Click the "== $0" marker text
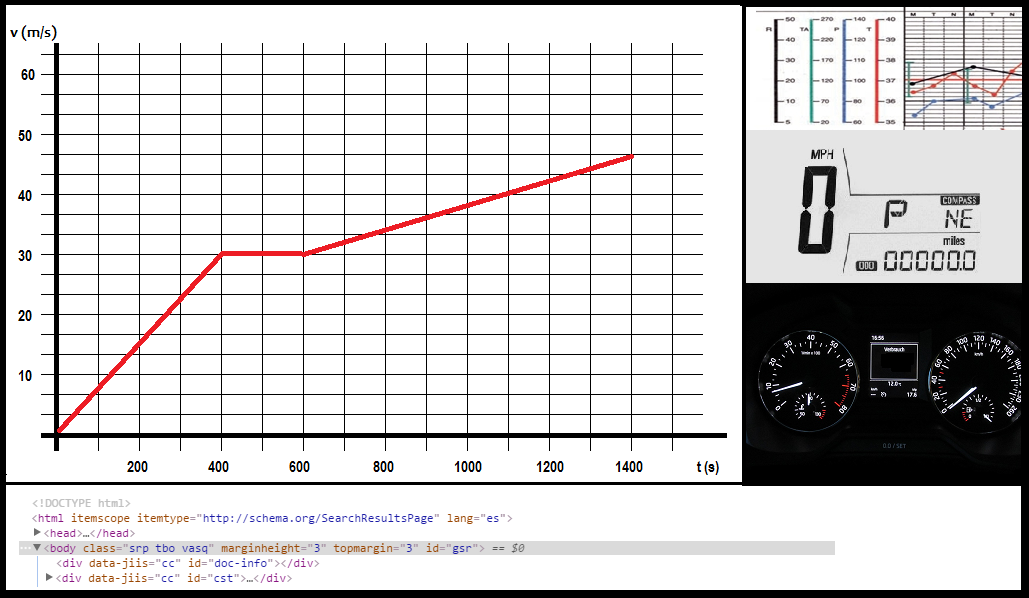Screen dimensions: 1029x598 (x=508, y=547)
